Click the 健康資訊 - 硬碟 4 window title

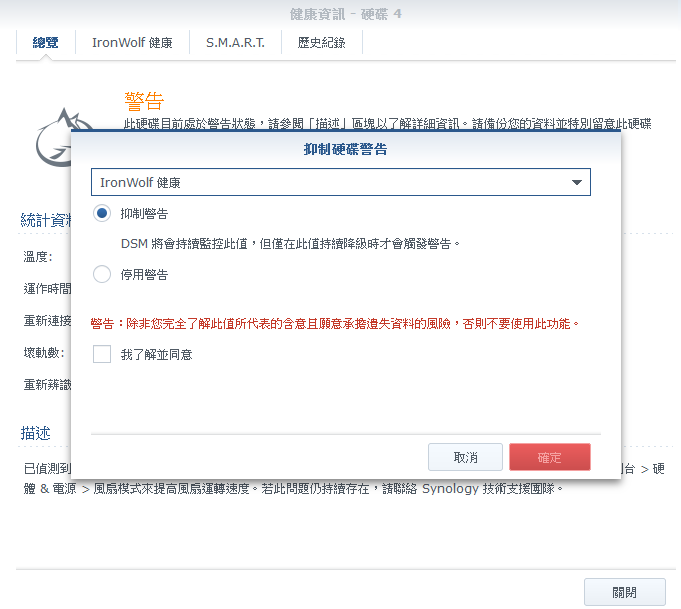pyautogui.click(x=346, y=14)
